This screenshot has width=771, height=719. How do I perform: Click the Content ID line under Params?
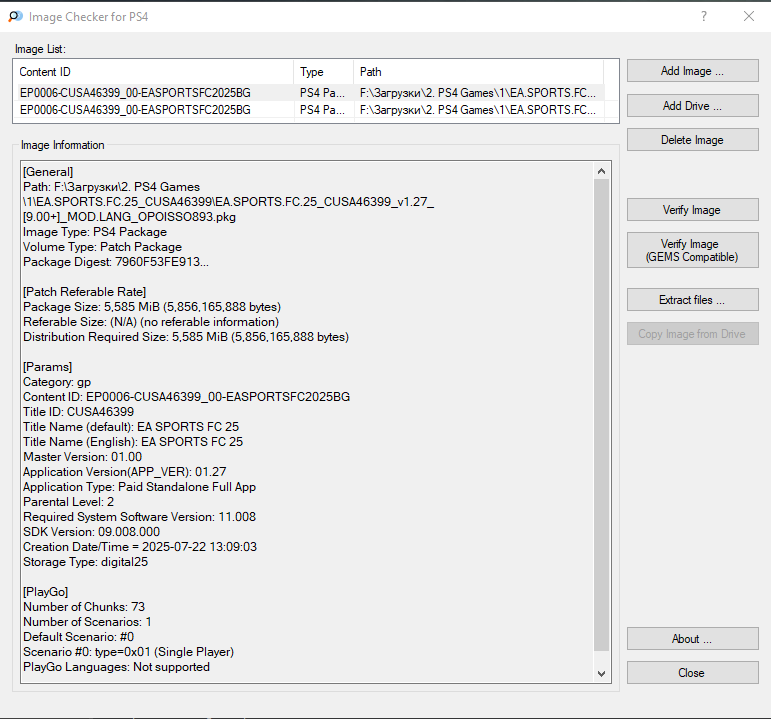point(186,397)
